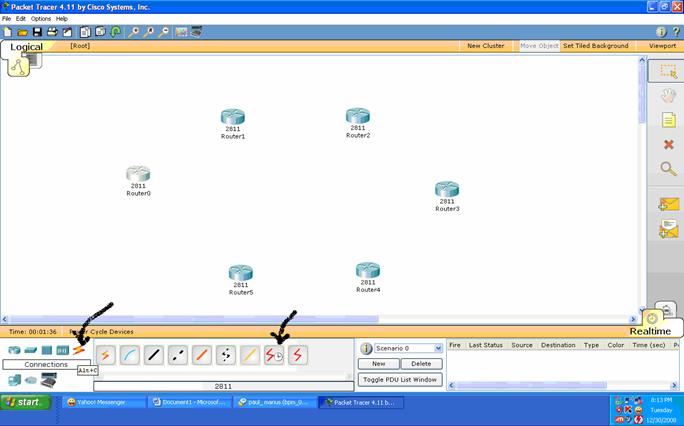Pick the Add Simple PDU envelope tool
Viewport: 684px width, 426px height.
point(668,205)
